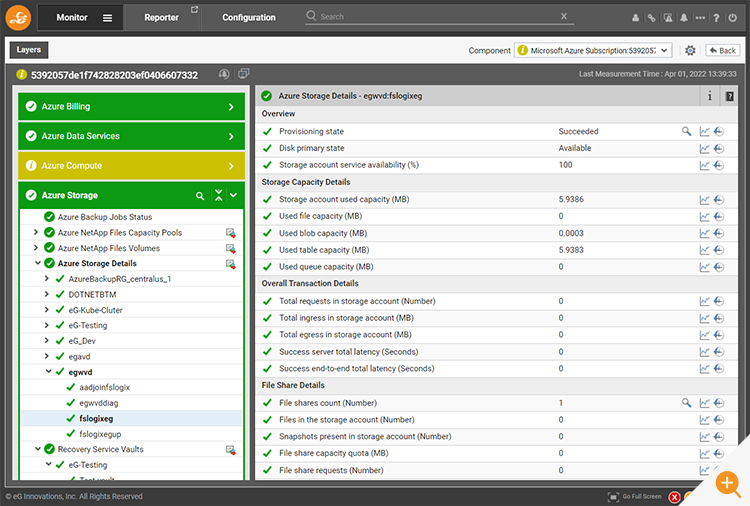Click the user profile icon in top bar
The height and width of the screenshot is (506, 750).
click(x=635, y=18)
